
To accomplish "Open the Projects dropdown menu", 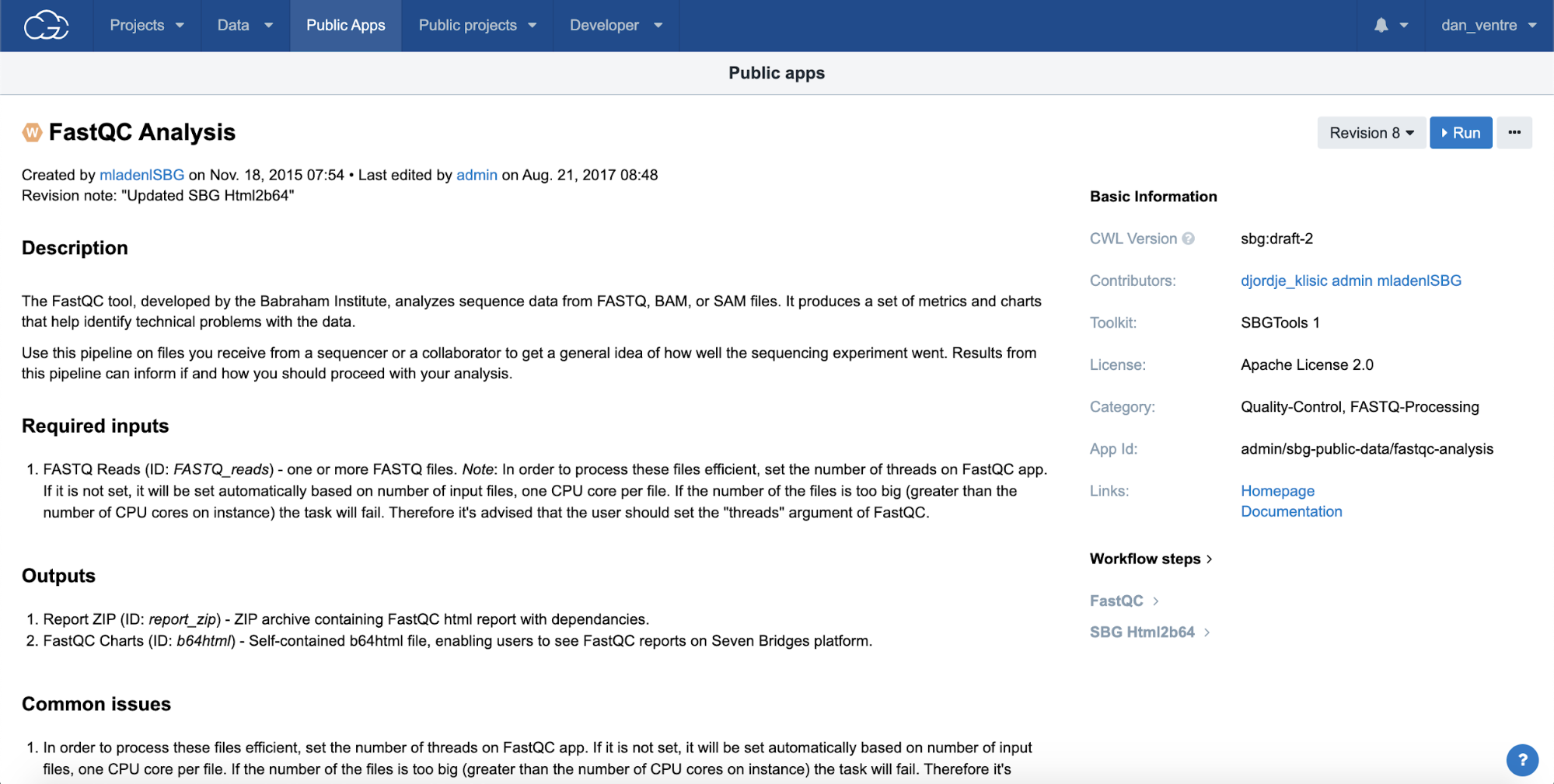I will tap(146, 26).
